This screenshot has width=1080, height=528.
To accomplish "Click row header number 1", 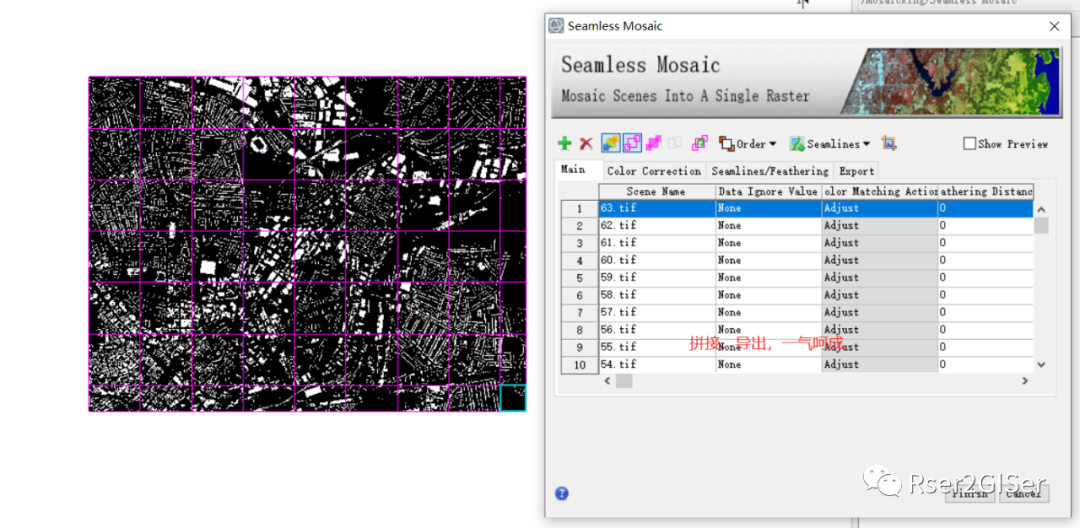I will (580, 208).
